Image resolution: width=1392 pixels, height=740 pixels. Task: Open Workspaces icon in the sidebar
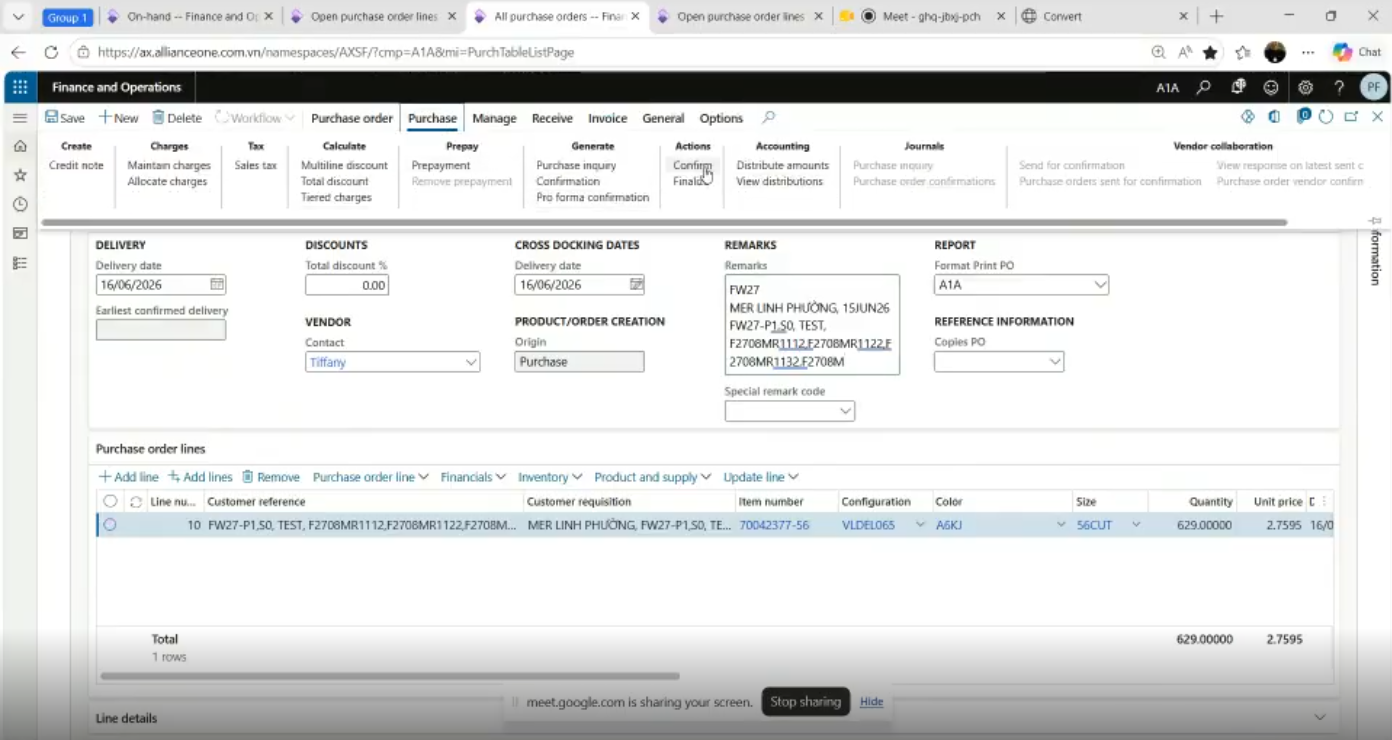tap(20, 233)
